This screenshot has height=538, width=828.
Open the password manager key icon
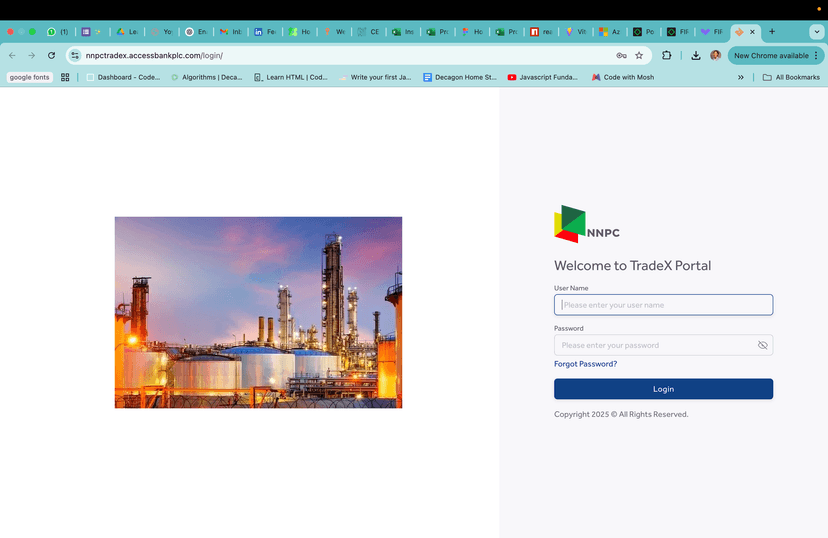621,56
